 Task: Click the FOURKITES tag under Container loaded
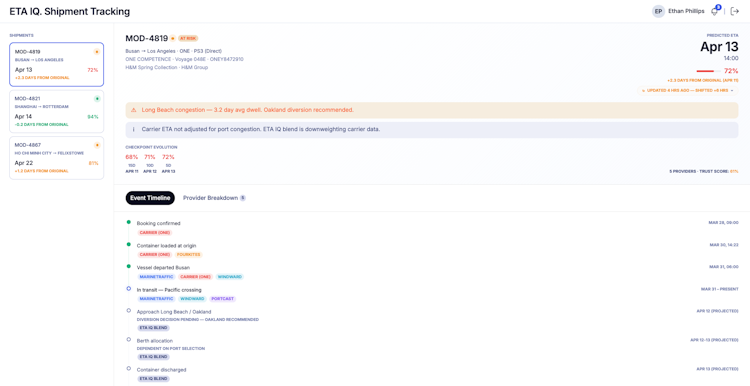(188, 255)
